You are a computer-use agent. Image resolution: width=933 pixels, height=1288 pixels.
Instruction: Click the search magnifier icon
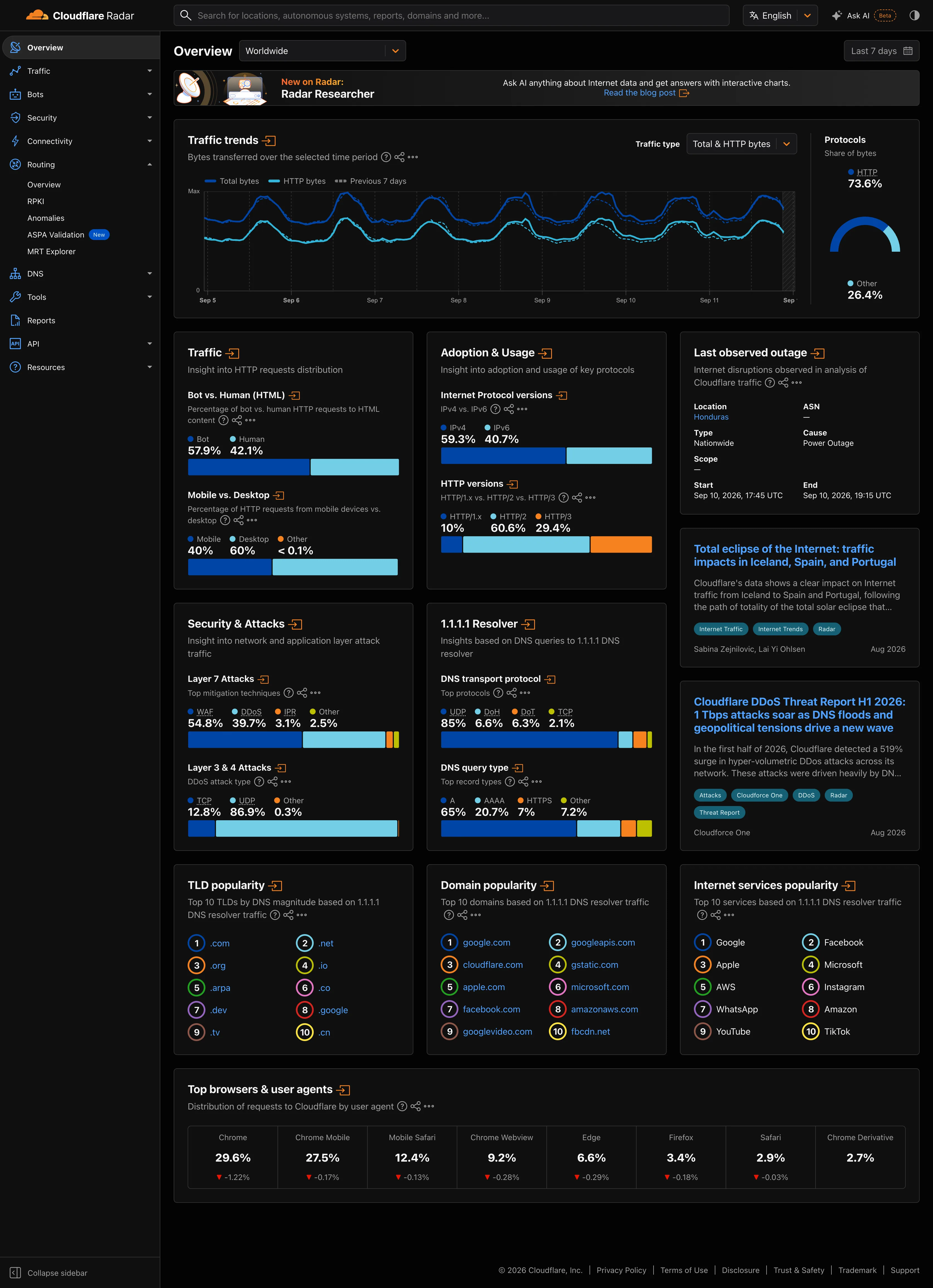[186, 15]
